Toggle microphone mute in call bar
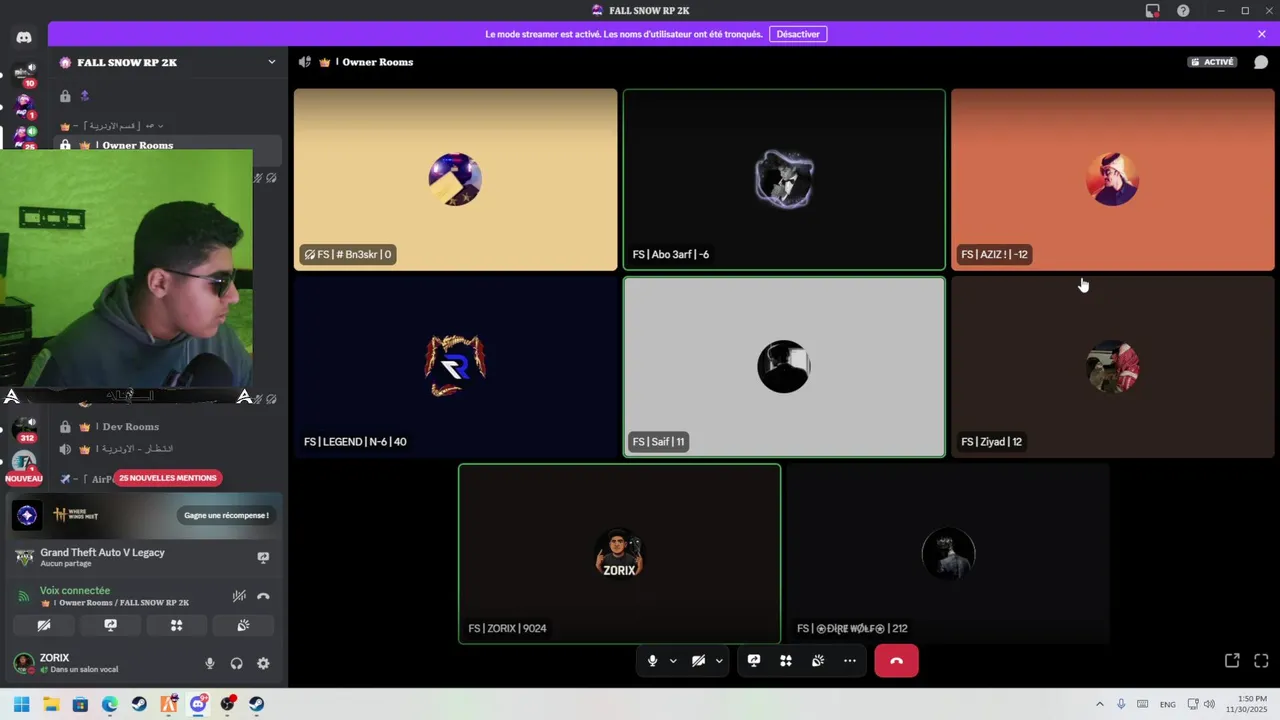1280x720 pixels. pyautogui.click(x=652, y=661)
